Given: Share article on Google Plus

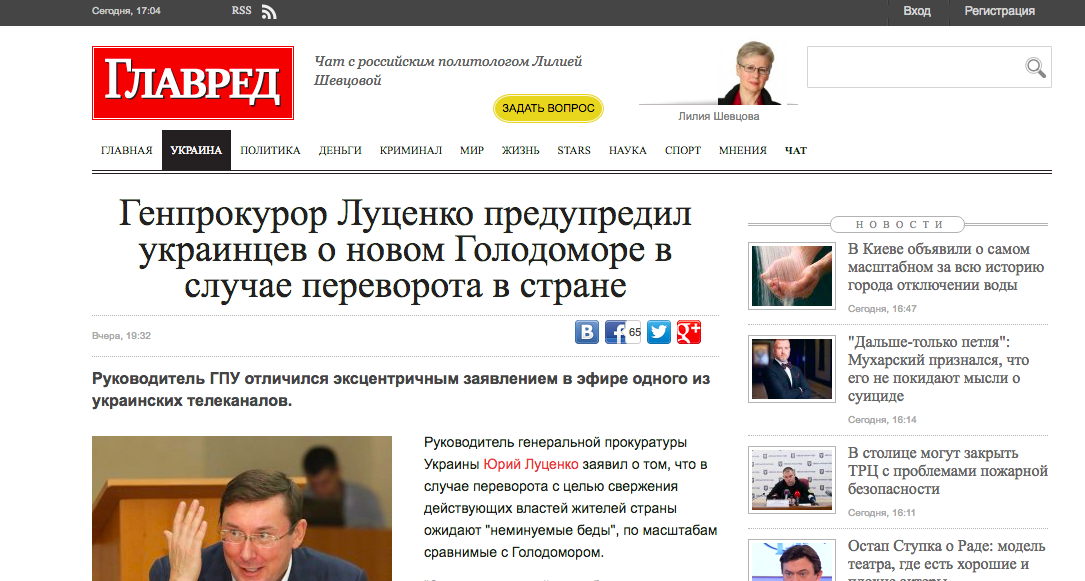Looking at the screenshot, I should coord(689,332).
